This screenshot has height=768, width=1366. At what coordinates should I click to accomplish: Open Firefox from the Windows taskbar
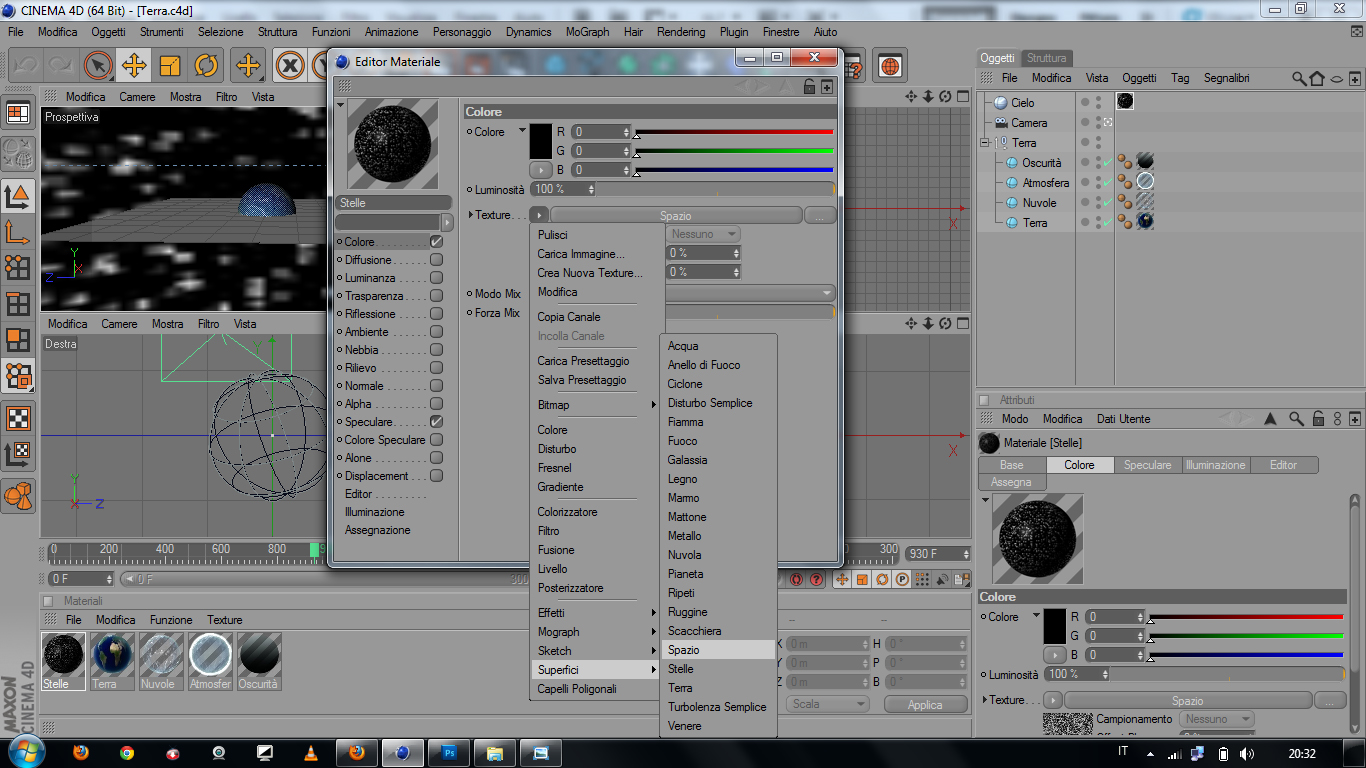pos(82,752)
